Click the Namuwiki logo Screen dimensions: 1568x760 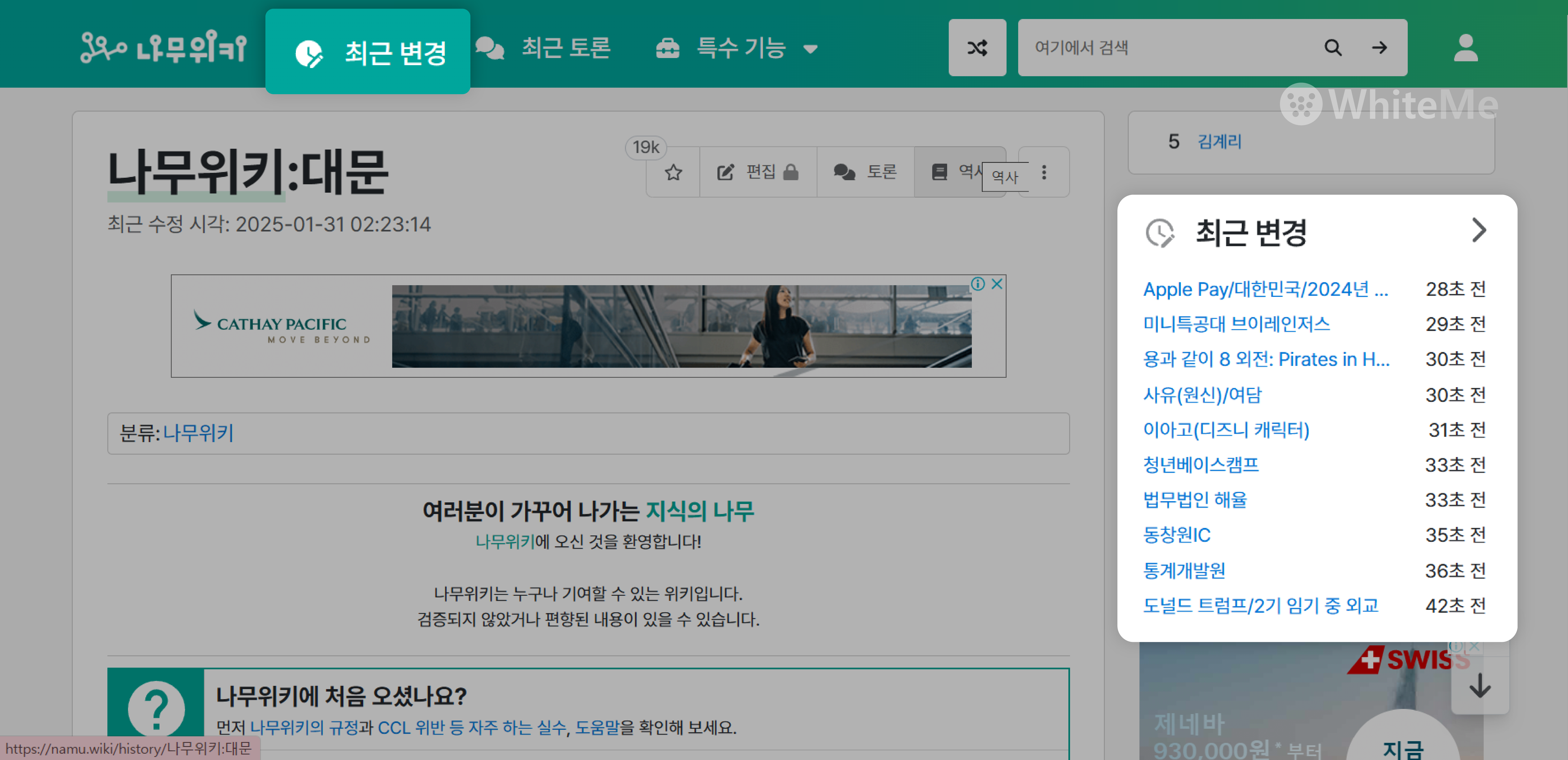tap(164, 47)
